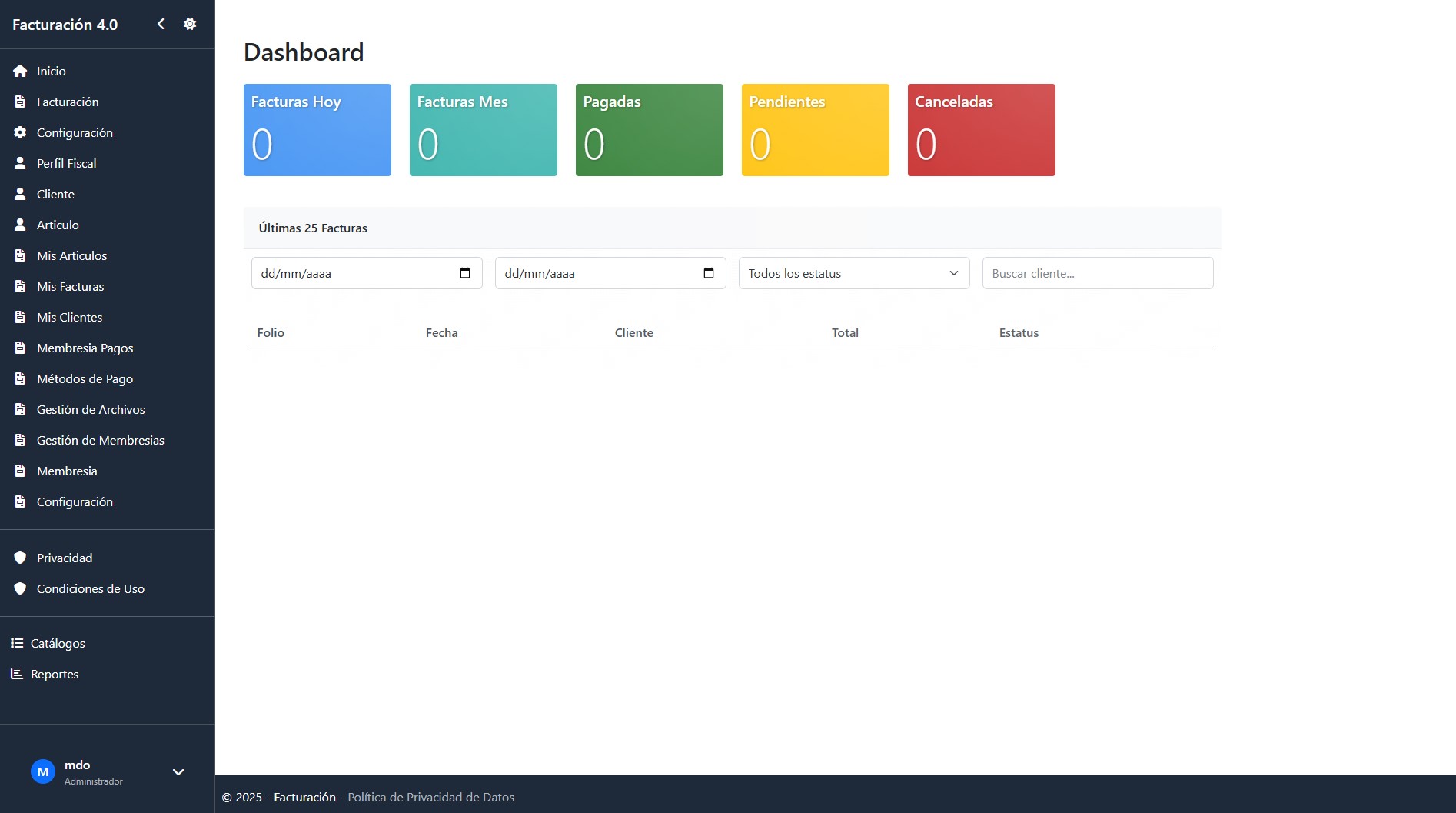
Task: Click the Facturación 4.0 settings gear icon
Action: pyautogui.click(x=189, y=24)
